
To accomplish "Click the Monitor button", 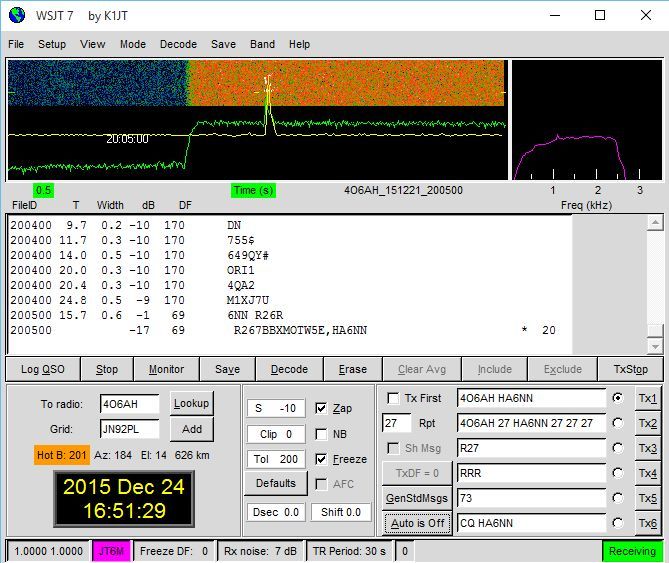I will (x=166, y=369).
